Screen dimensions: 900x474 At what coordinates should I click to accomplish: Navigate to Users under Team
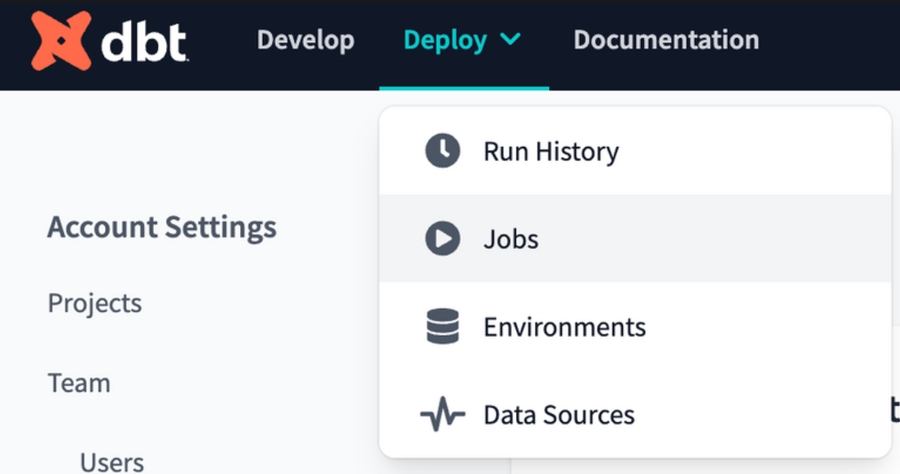pos(112,461)
